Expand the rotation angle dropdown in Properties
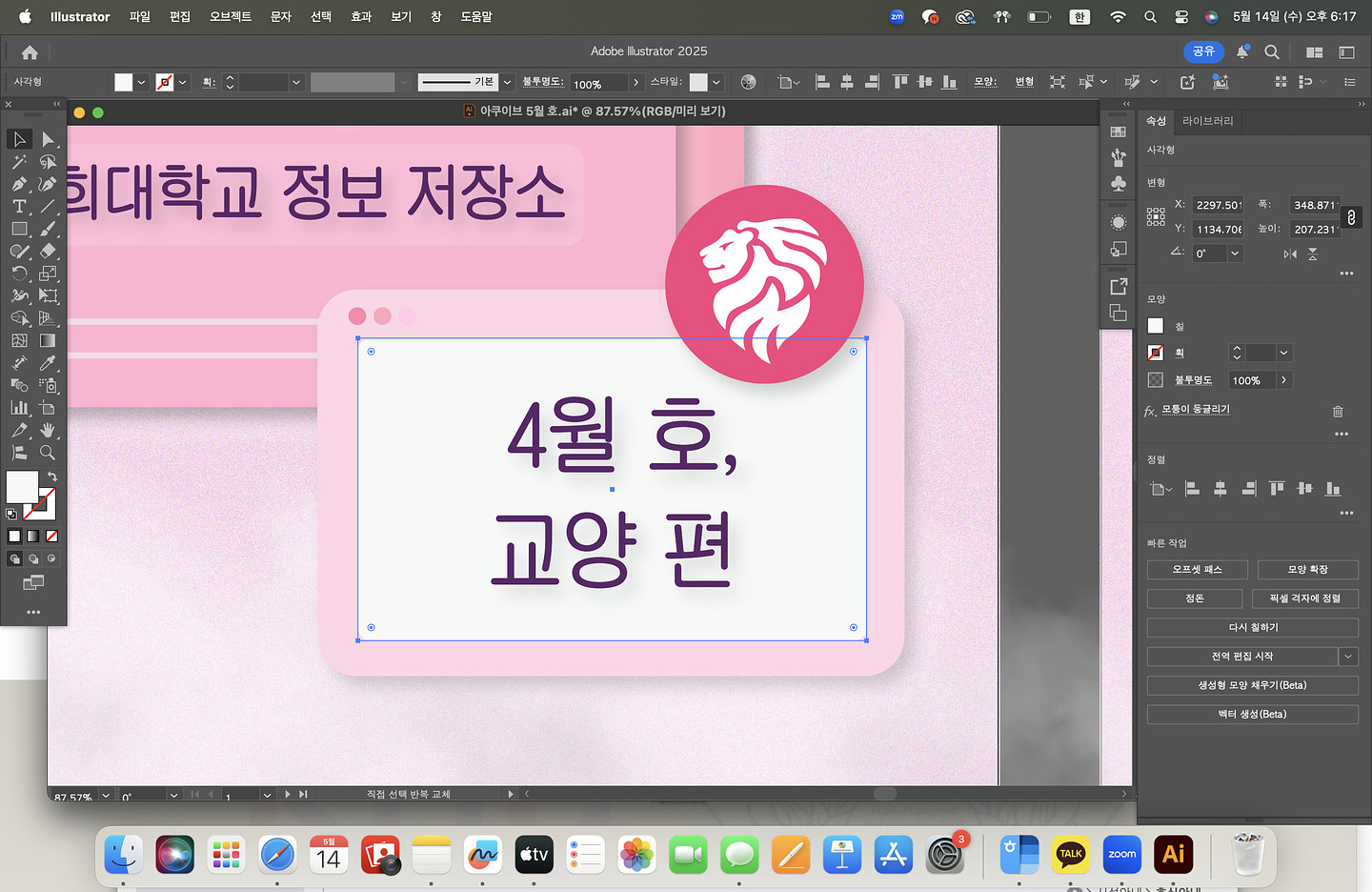 (x=1235, y=253)
